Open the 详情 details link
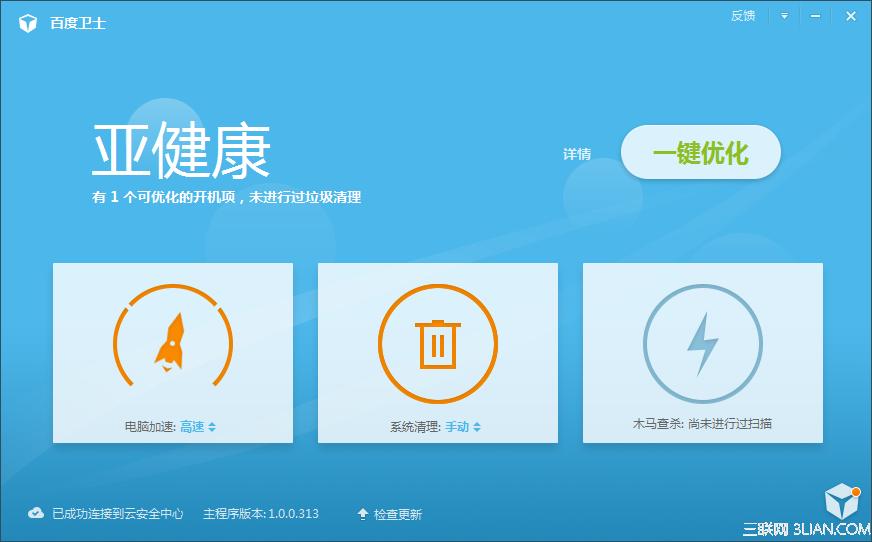 [x=576, y=154]
